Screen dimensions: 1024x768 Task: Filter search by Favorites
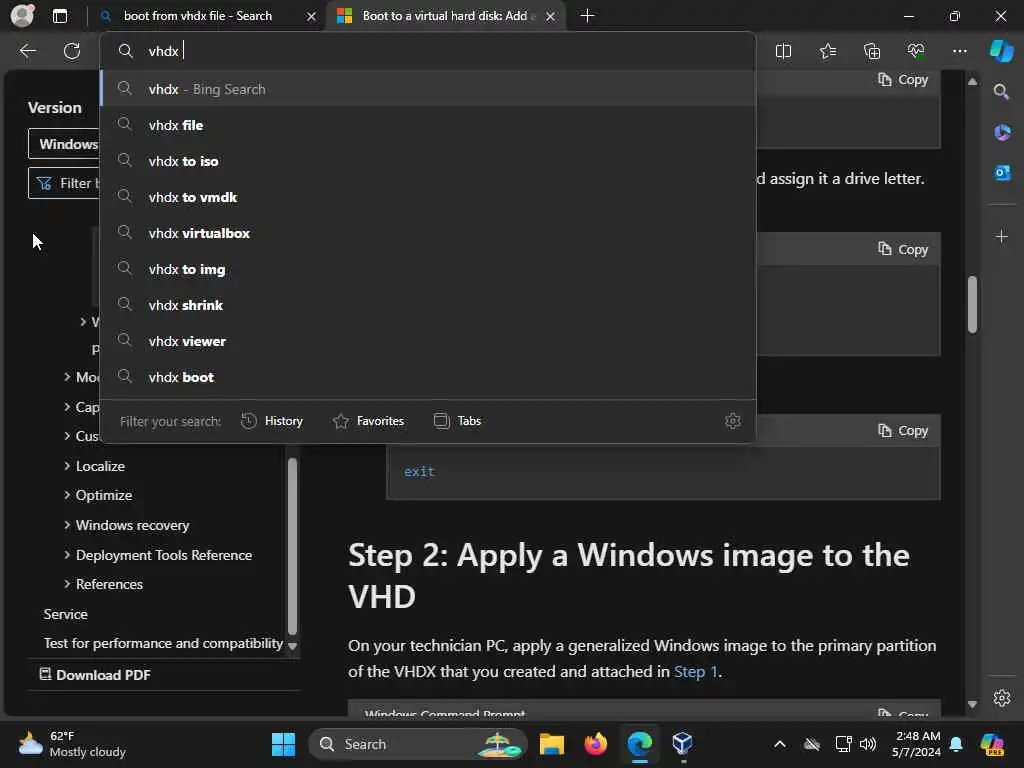368,421
